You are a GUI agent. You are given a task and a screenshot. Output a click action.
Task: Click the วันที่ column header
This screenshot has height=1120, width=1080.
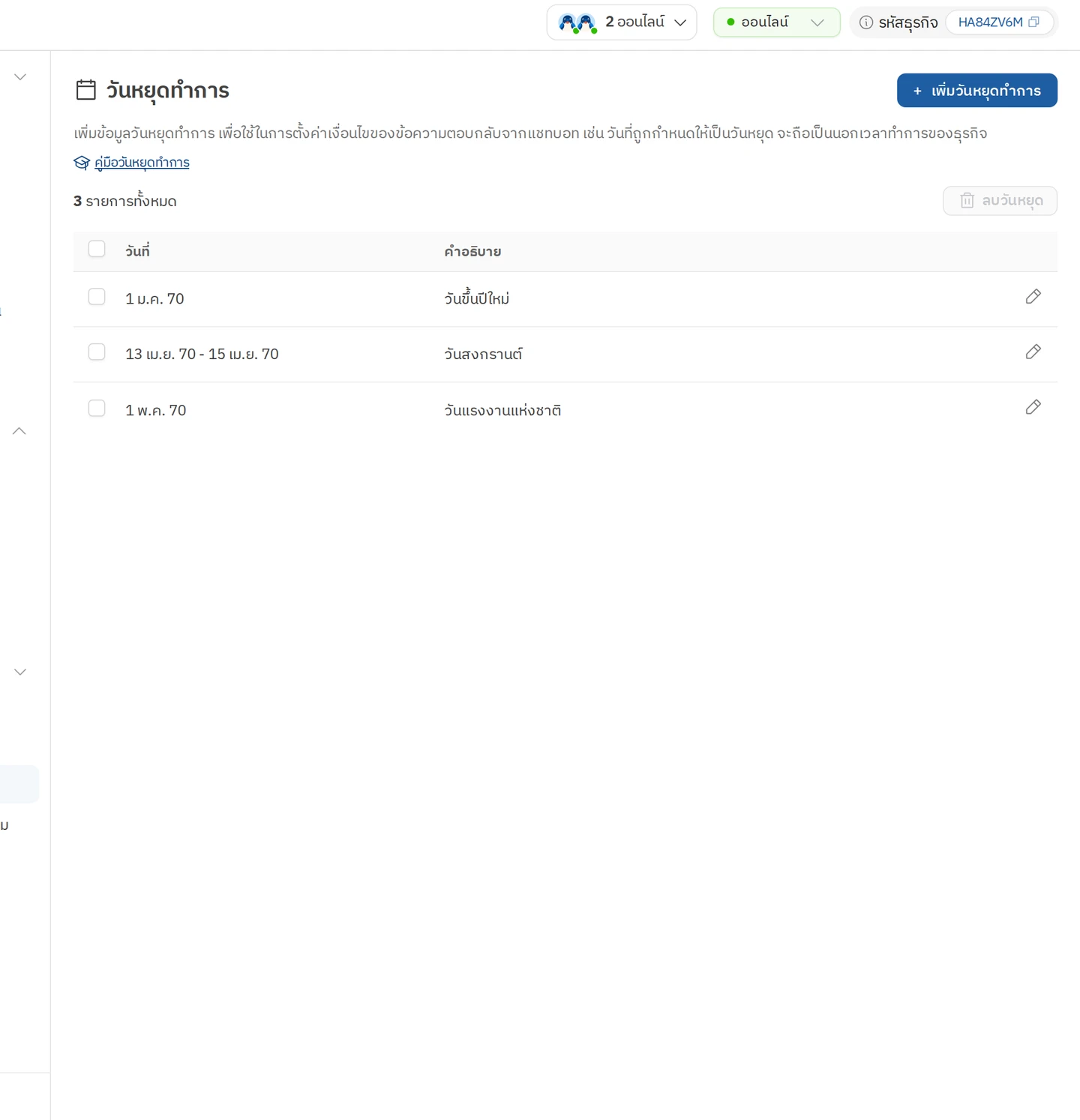click(138, 251)
